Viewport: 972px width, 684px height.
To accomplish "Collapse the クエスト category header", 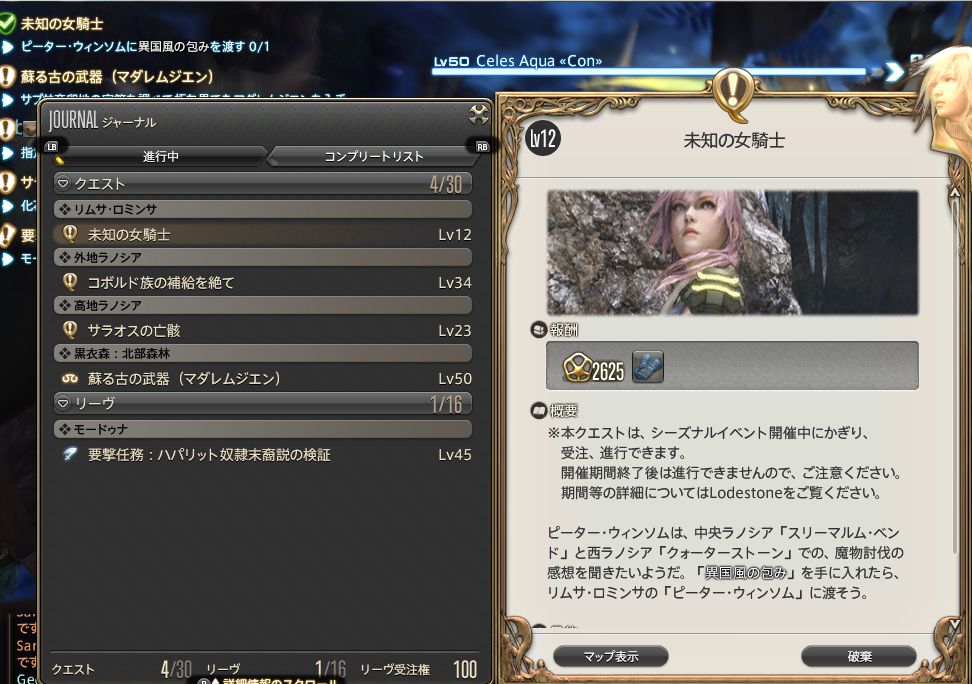I will tap(263, 184).
